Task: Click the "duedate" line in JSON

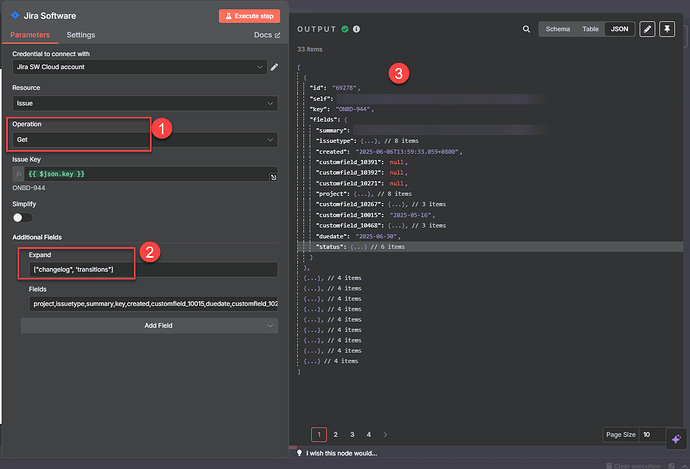Action: (x=358, y=236)
